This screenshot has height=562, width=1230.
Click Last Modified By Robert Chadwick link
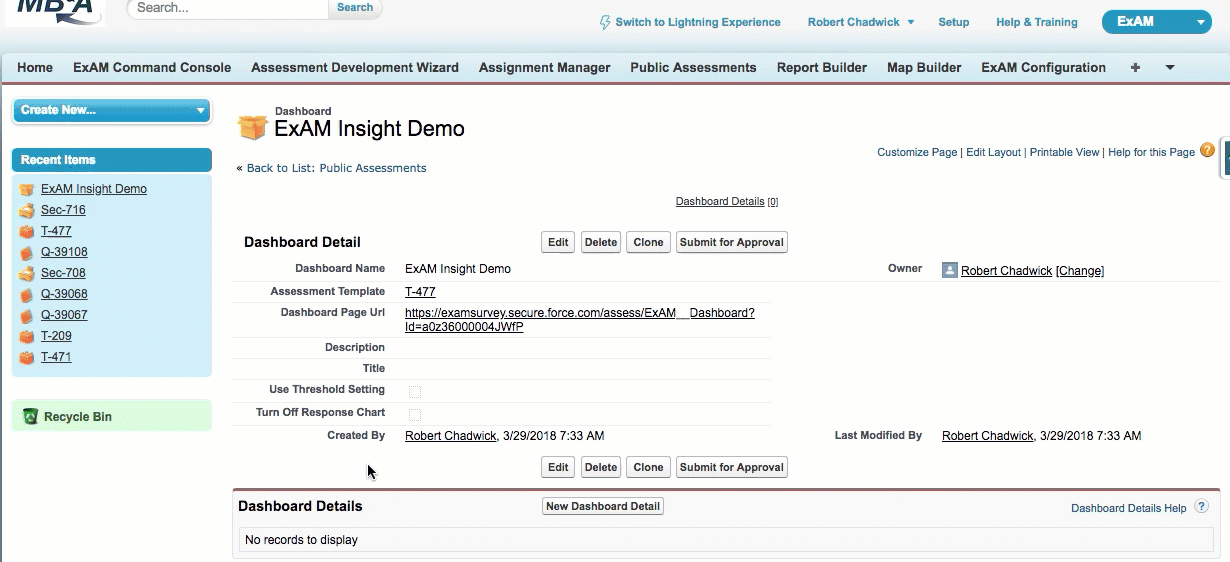tap(987, 436)
